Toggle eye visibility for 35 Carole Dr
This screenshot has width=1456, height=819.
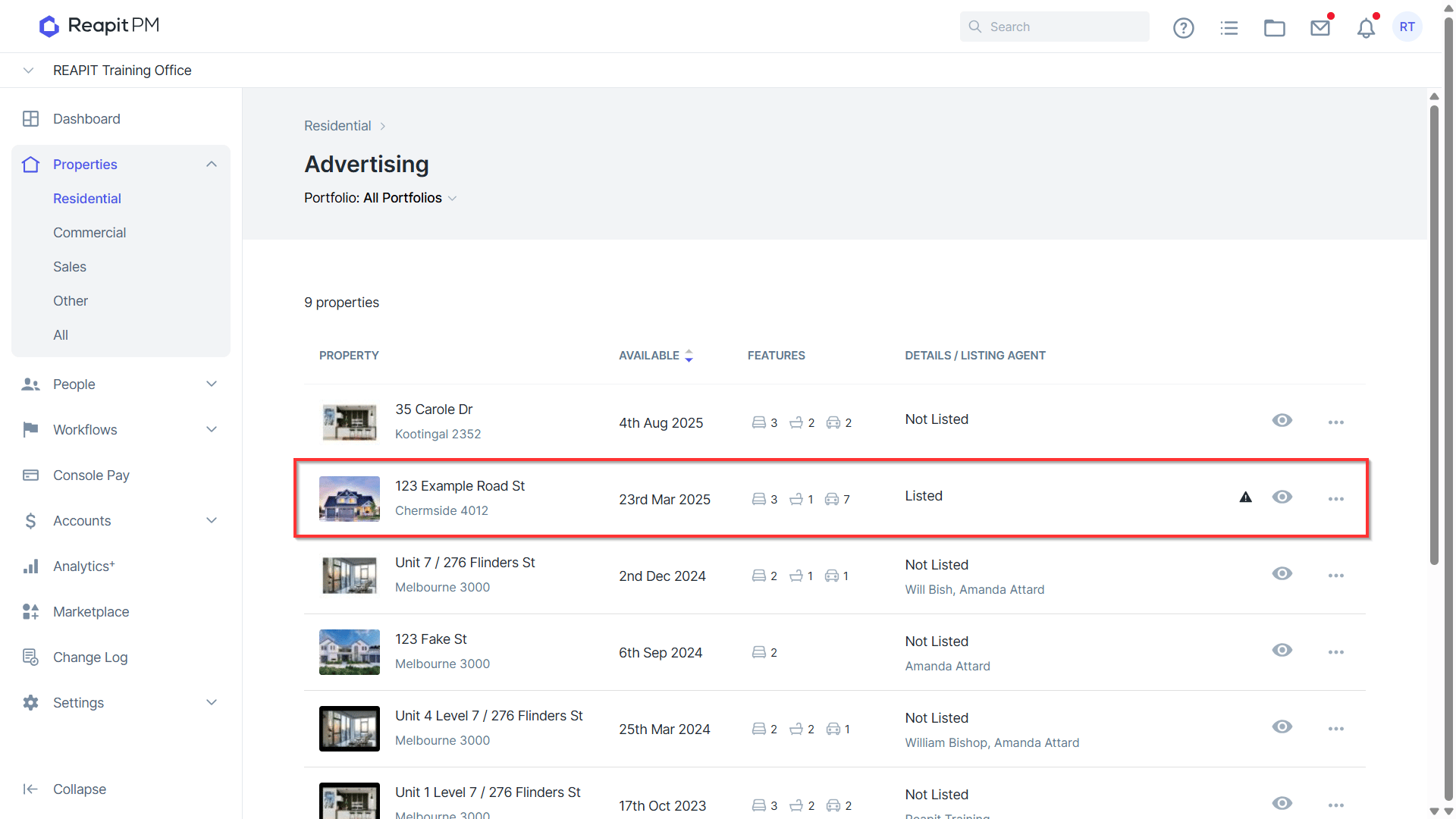coord(1282,420)
